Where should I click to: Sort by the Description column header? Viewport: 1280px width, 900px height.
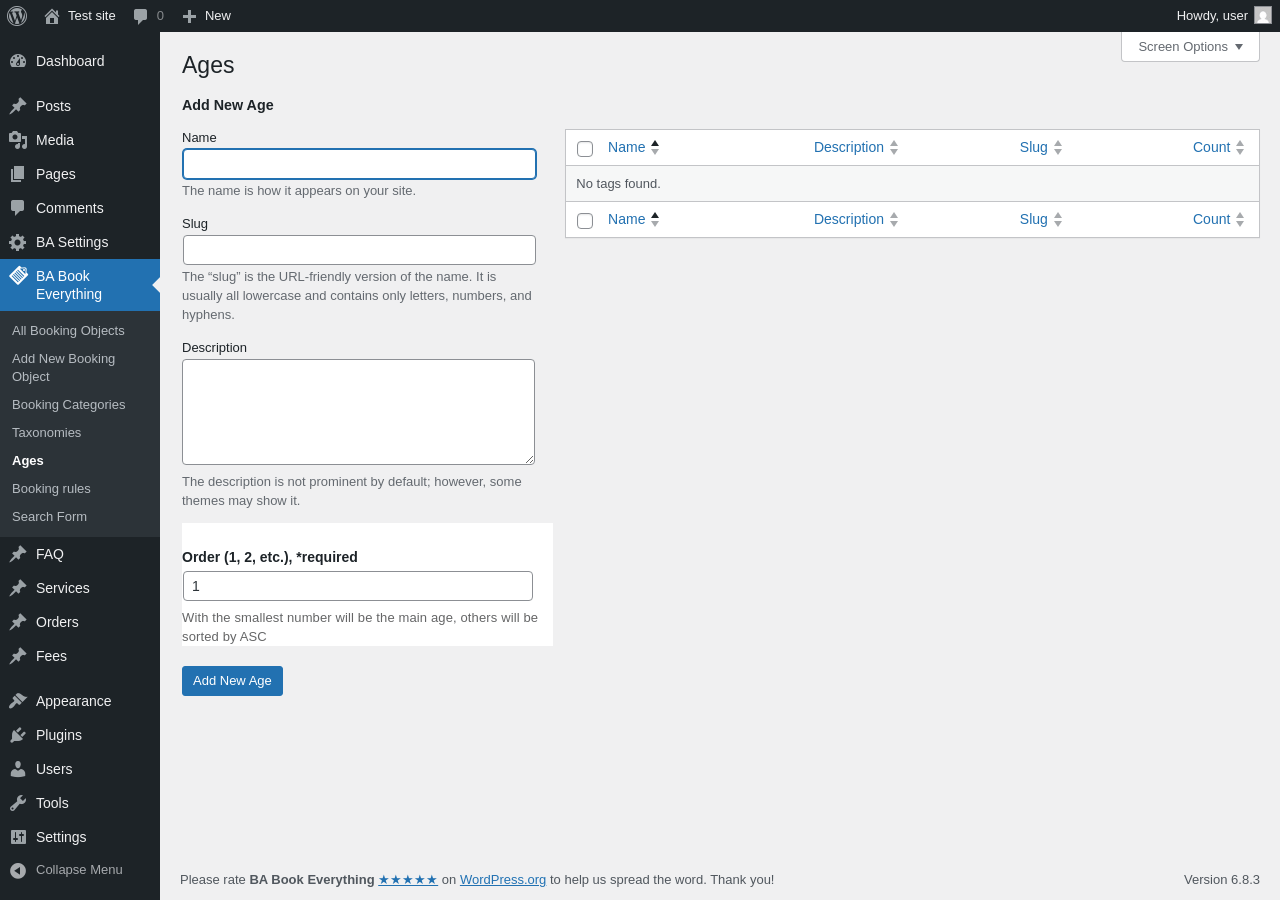pos(849,147)
